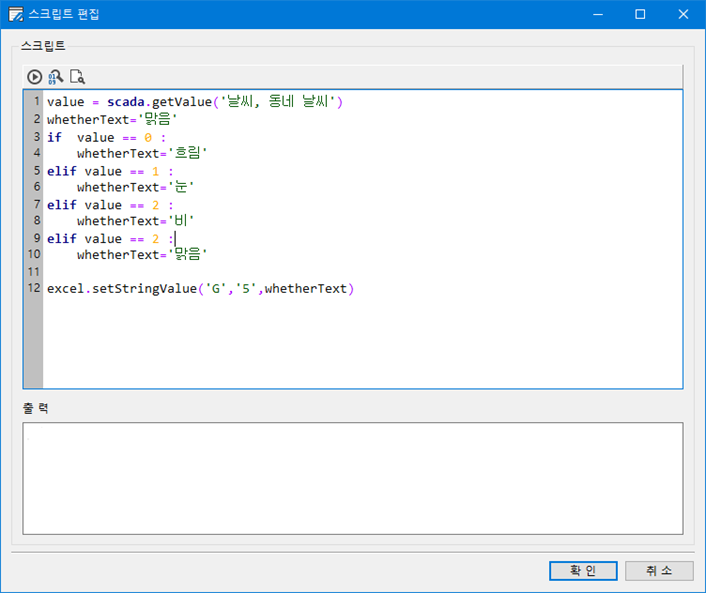Click the document search icon
Screen dimensions: 706x593
point(77,76)
